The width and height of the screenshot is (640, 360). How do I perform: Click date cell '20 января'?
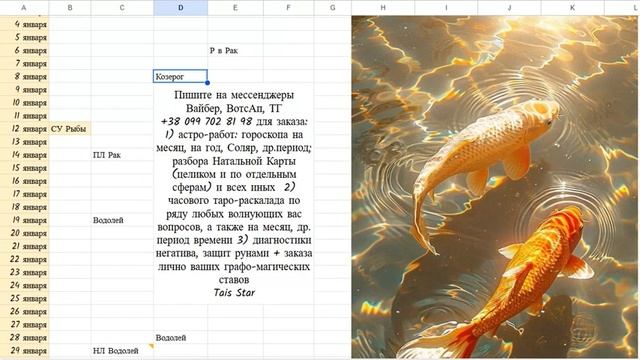24,233
